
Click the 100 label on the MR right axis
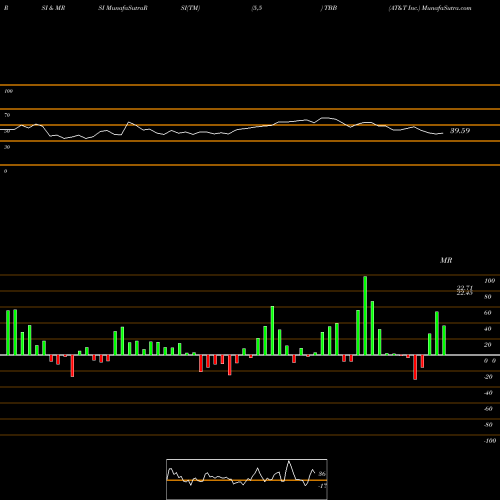click(489, 281)
